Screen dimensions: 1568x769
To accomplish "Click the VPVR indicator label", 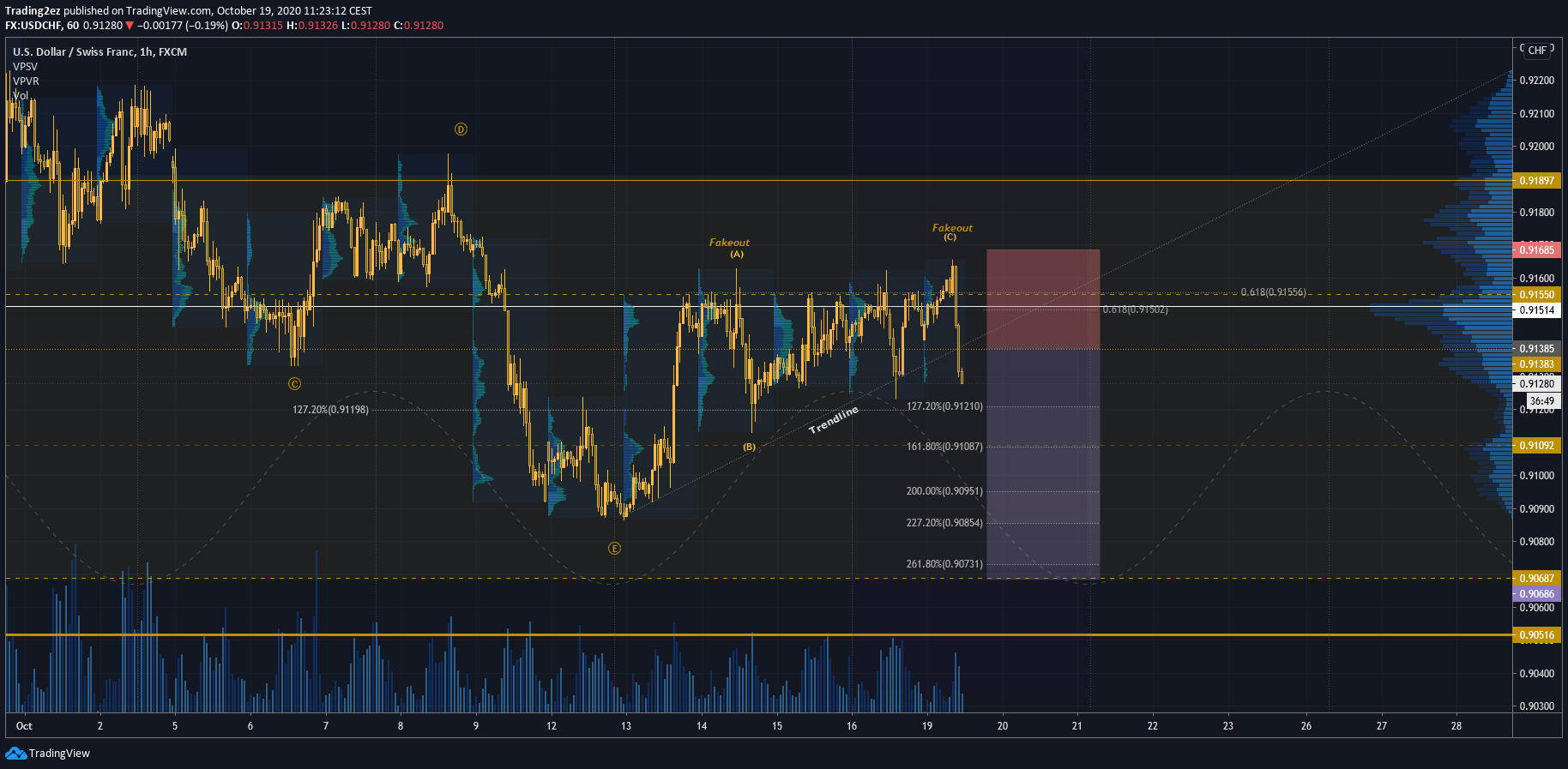I will [x=26, y=81].
